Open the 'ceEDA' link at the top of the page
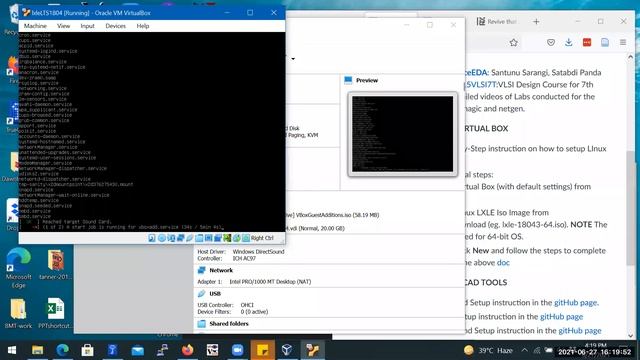640x360 pixels. click(476, 72)
